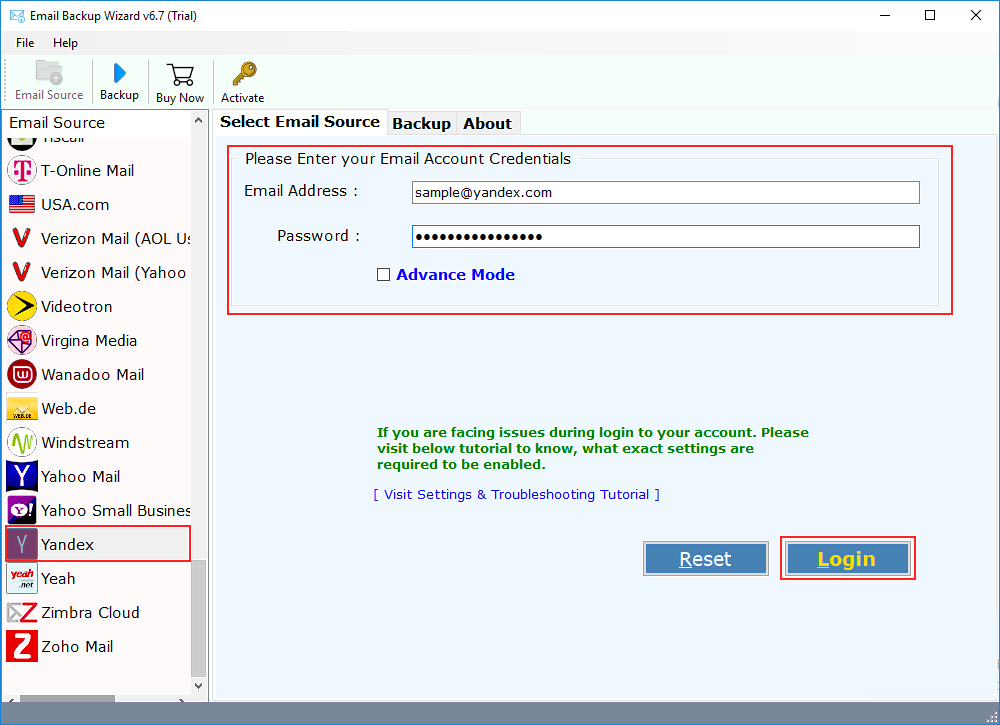Screen dimensions: 1000x725
Task: Choose Yahoo Small Business icon
Action: click(22, 510)
